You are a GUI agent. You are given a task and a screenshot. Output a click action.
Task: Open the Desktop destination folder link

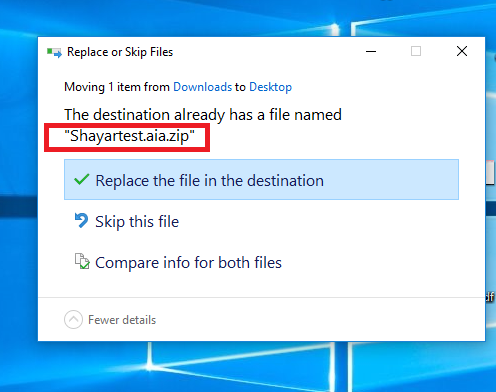tap(270, 87)
